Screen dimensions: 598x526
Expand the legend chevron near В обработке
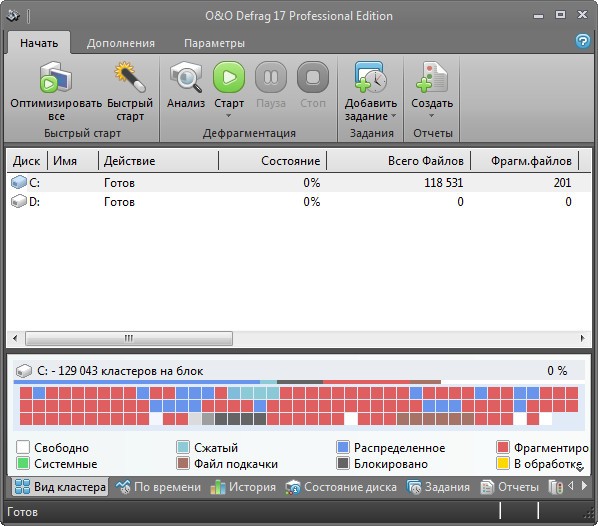tap(580, 469)
